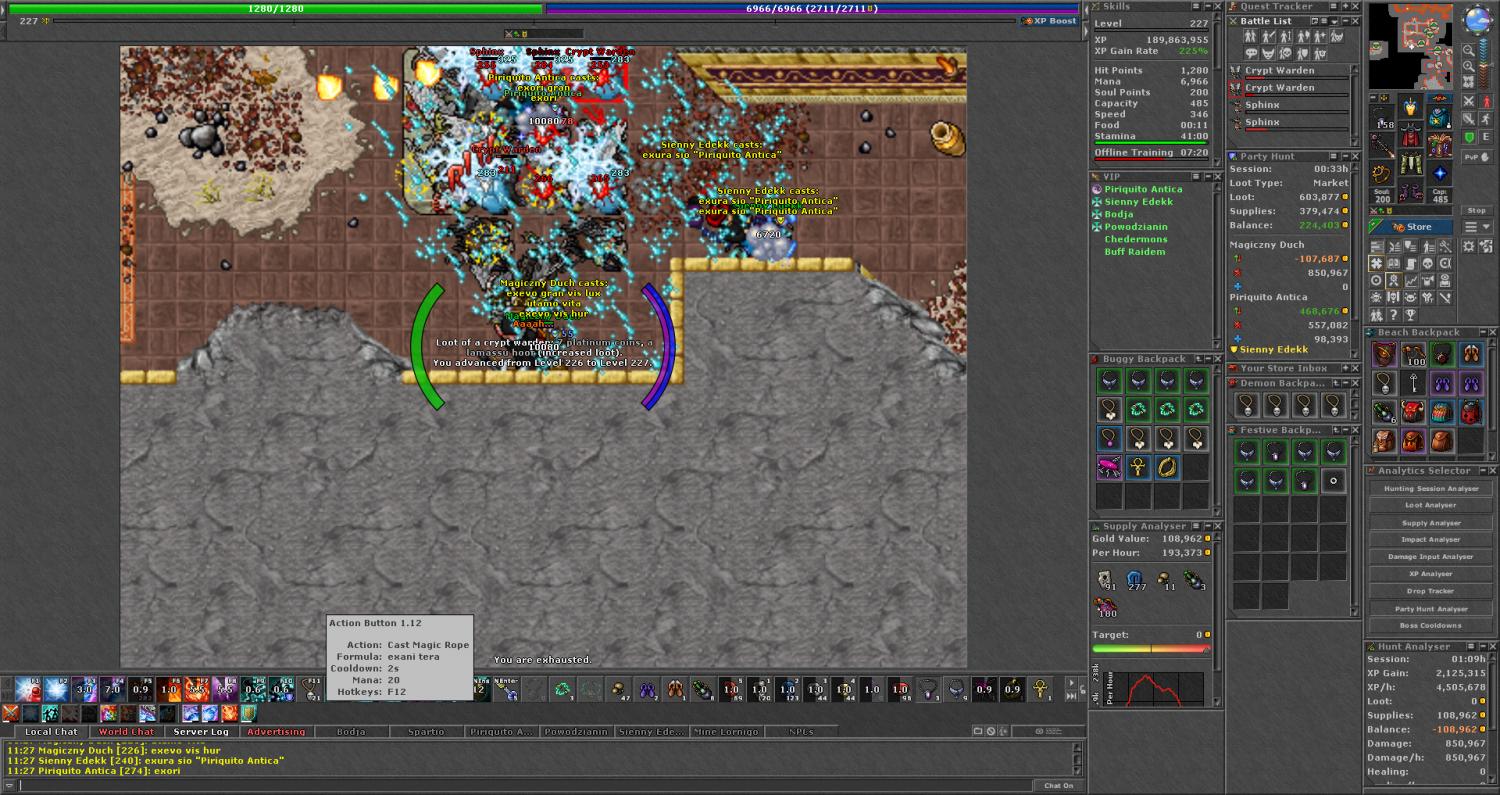Open the Bodja private chat tab
This screenshot has width=1500, height=795.
pos(351,732)
